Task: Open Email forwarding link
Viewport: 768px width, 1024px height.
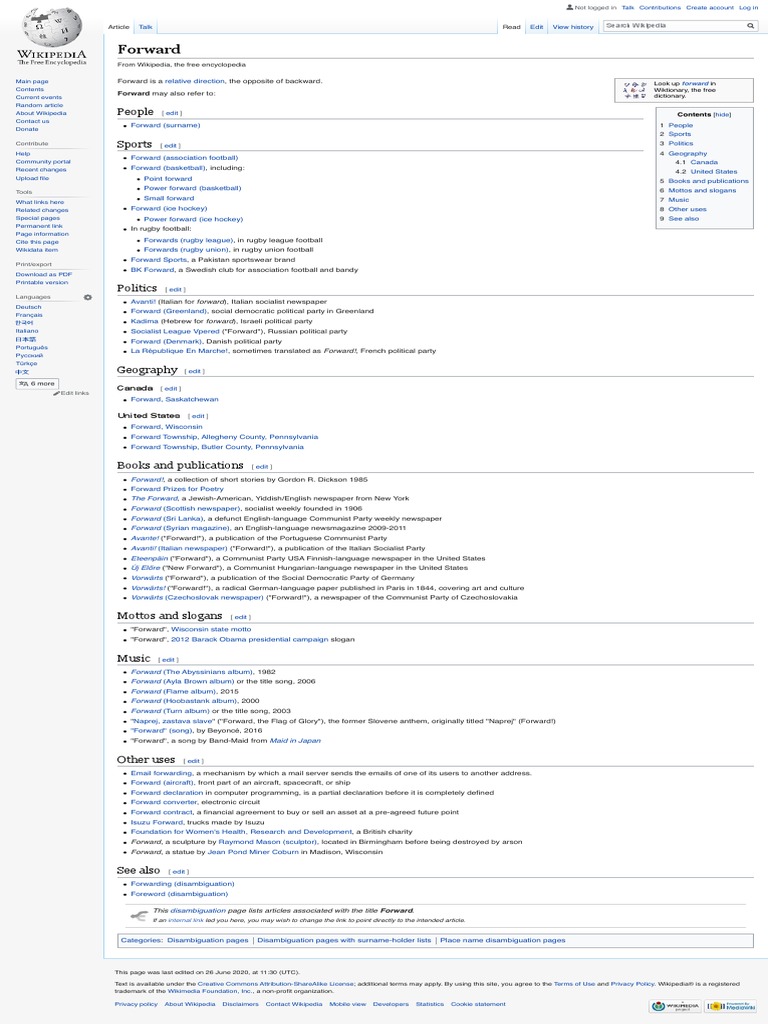Action: [161, 773]
